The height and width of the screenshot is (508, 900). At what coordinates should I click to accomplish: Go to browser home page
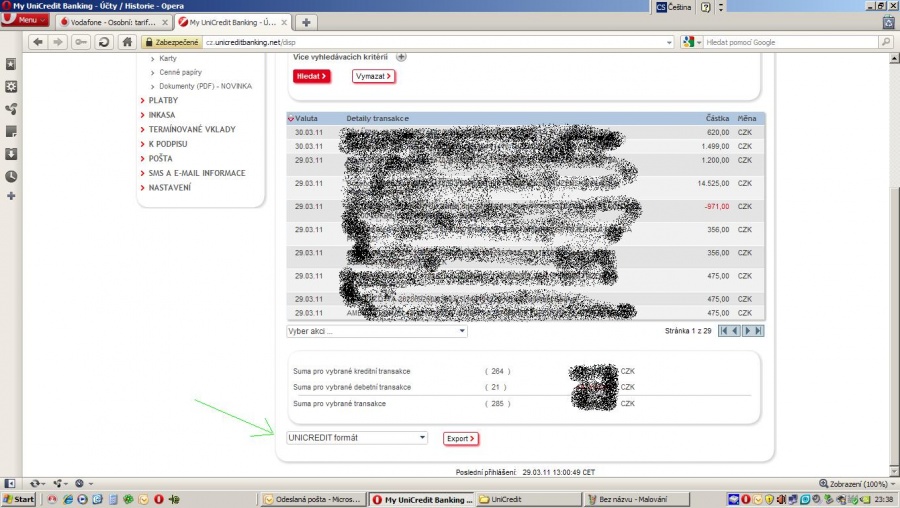coord(127,42)
